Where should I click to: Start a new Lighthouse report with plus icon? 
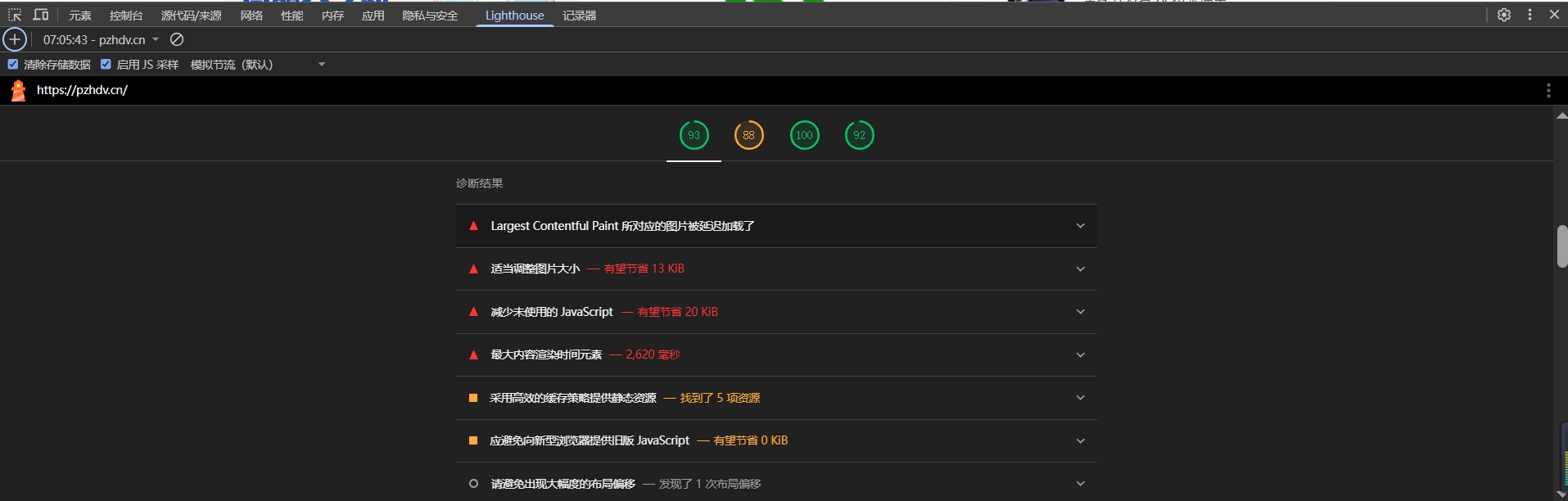(15, 39)
